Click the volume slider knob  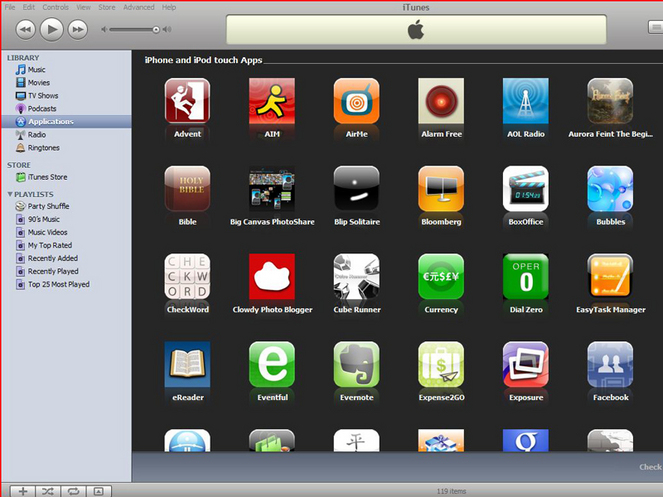pos(156,30)
